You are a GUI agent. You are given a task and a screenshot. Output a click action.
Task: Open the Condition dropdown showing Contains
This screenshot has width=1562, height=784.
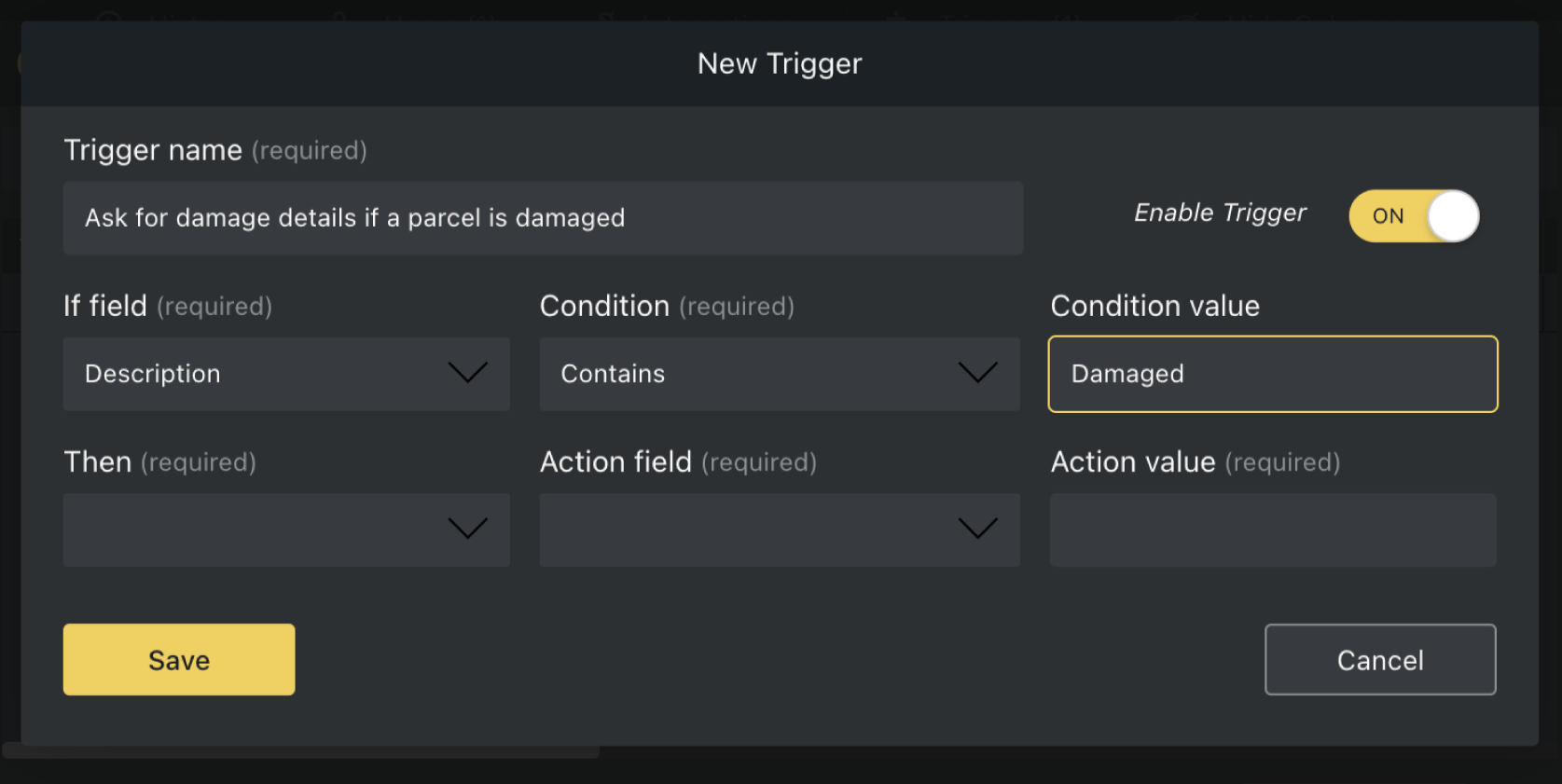coord(780,373)
